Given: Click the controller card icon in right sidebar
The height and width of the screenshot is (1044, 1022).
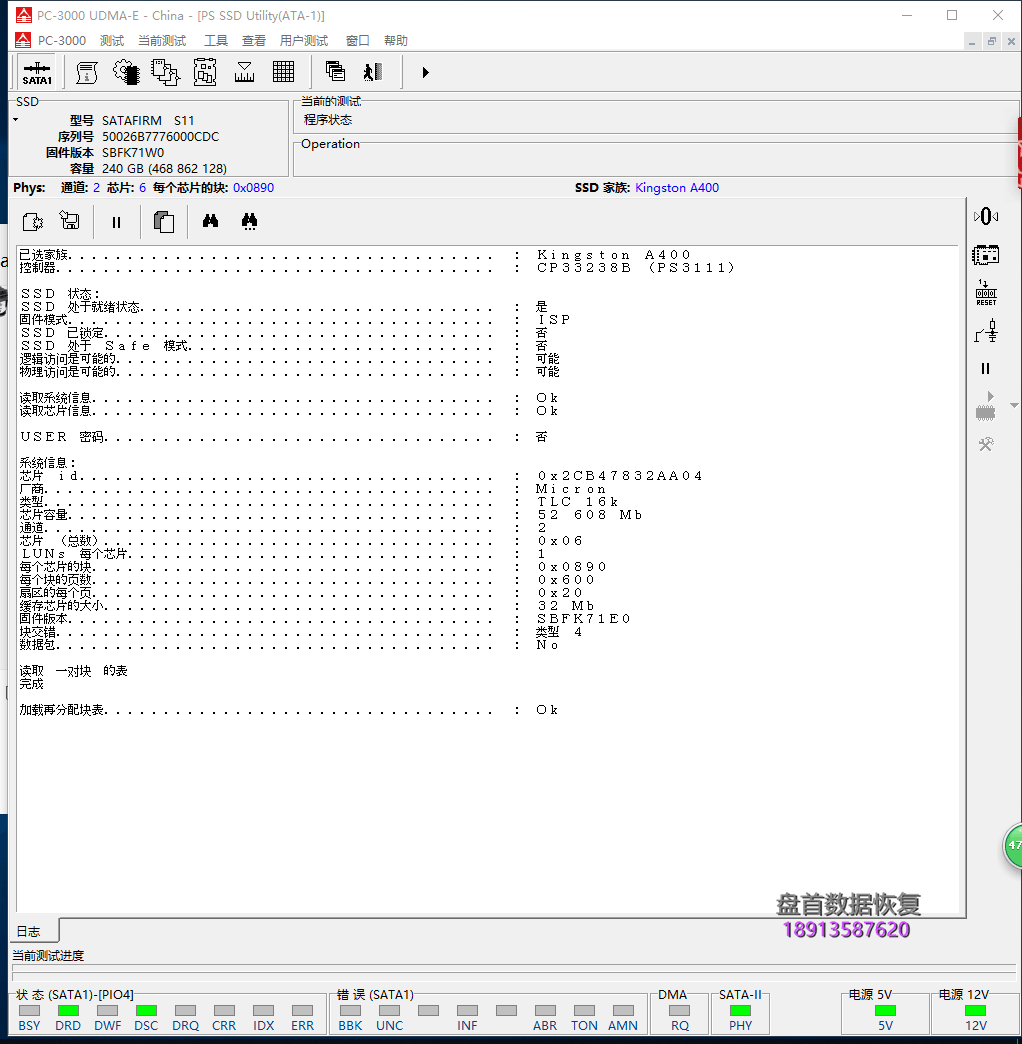Looking at the screenshot, I should (985, 255).
